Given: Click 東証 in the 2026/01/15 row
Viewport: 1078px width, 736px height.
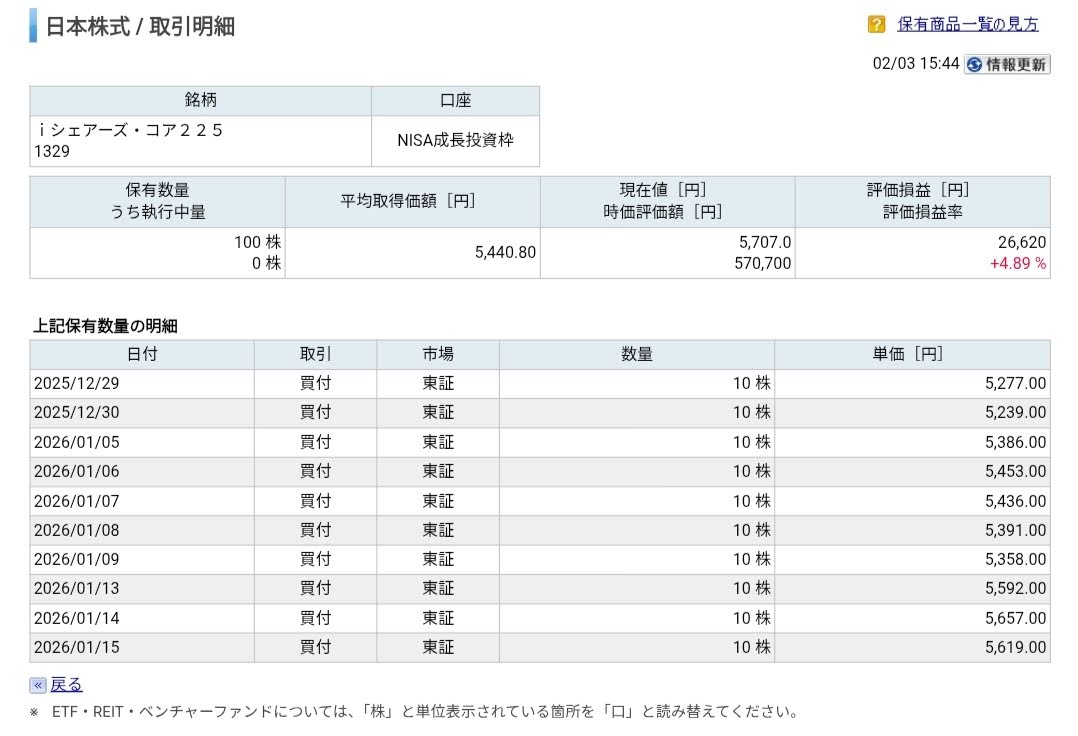Looking at the screenshot, I should click(438, 647).
